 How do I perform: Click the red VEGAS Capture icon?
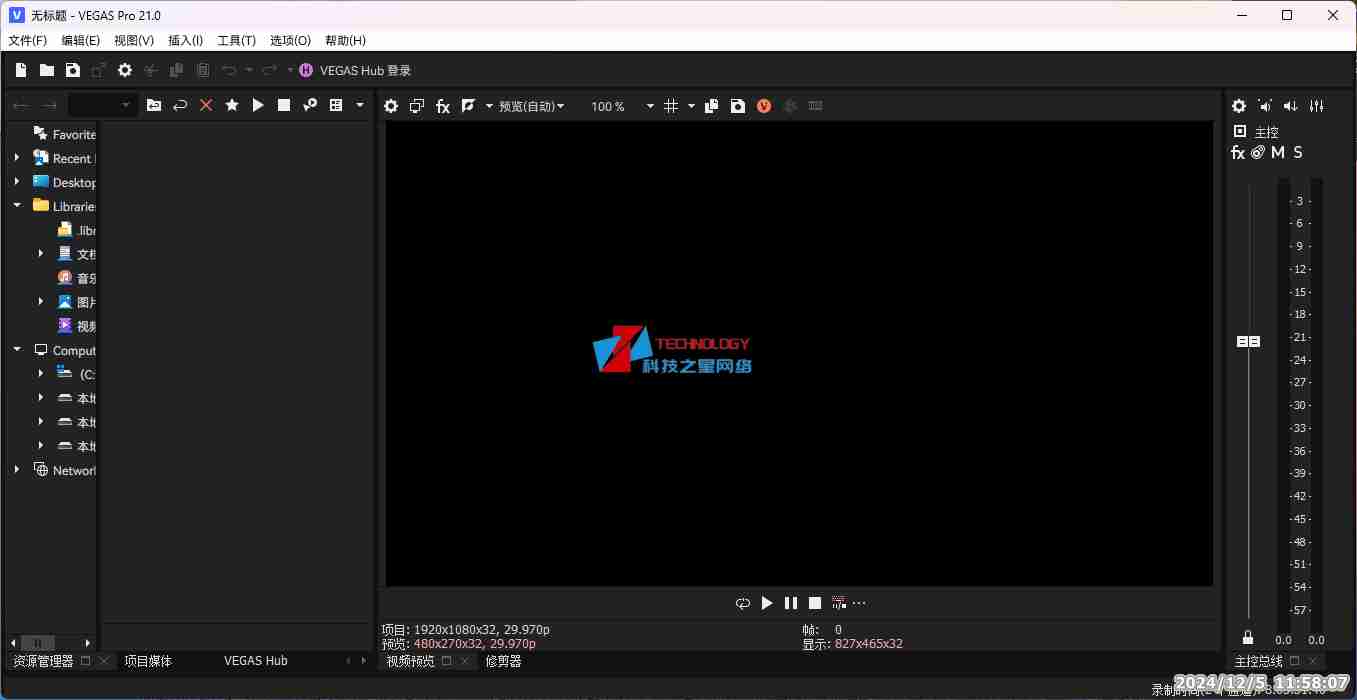coord(763,105)
